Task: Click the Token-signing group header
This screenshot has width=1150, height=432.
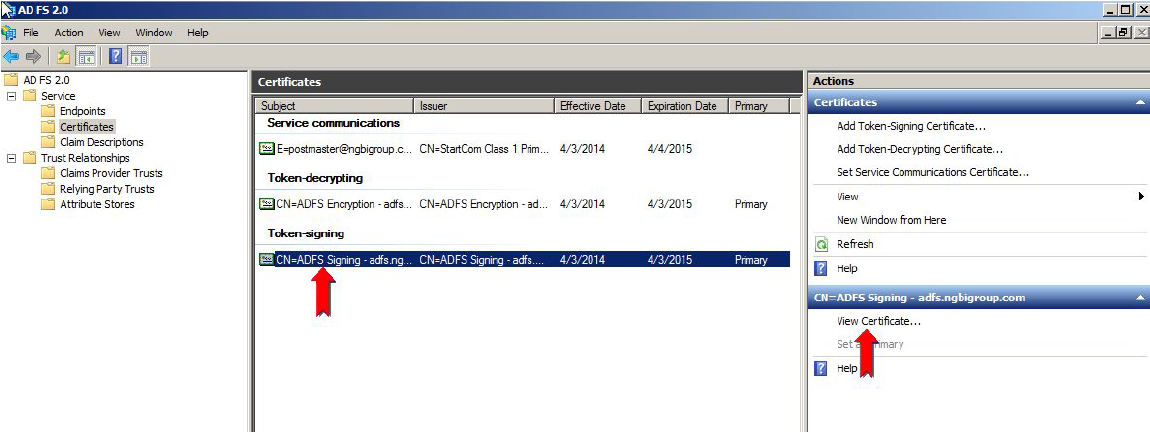Action: point(306,233)
